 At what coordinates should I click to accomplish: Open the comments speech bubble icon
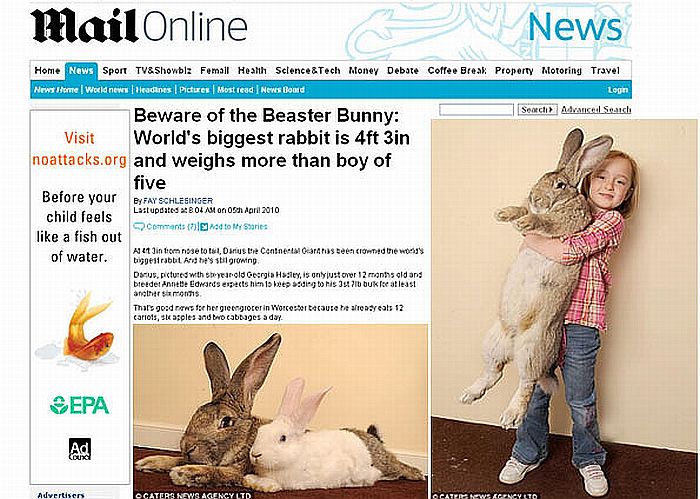coord(139,227)
